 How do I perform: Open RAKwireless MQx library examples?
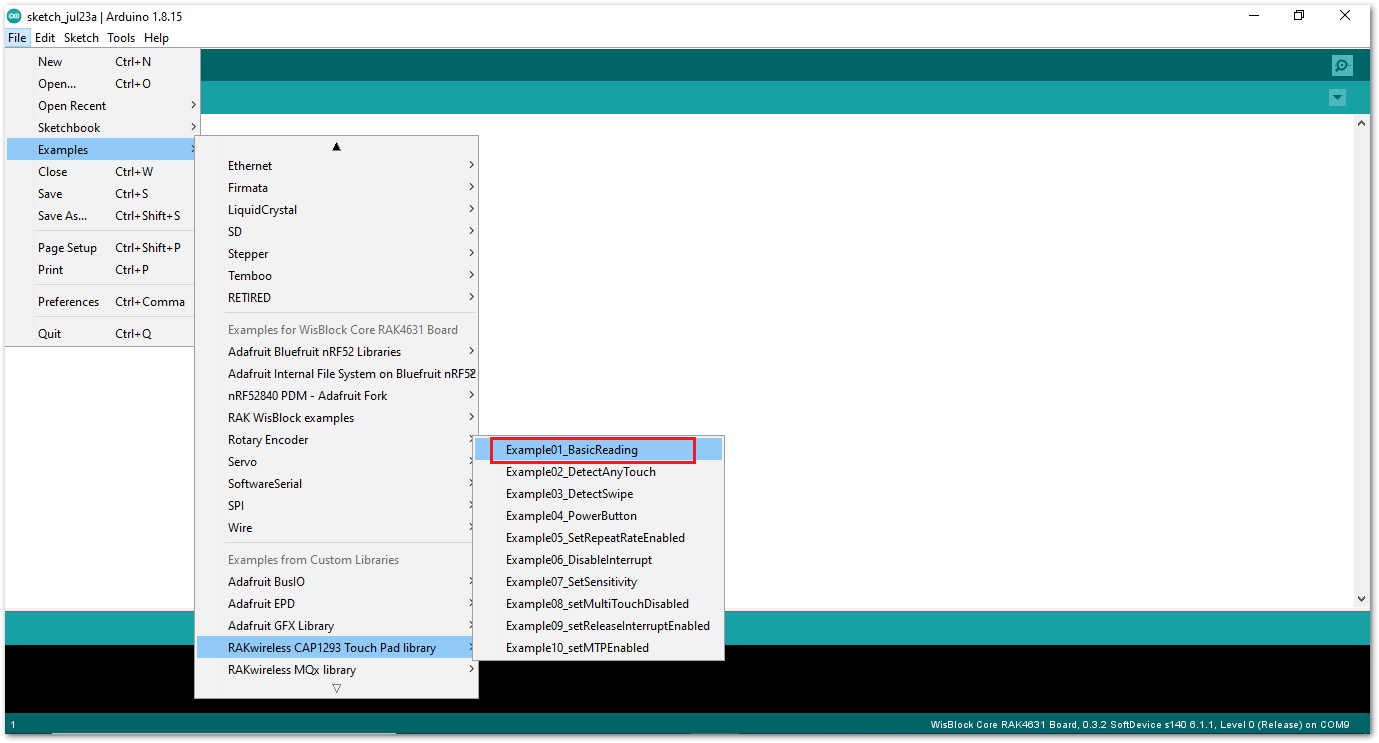click(337, 670)
